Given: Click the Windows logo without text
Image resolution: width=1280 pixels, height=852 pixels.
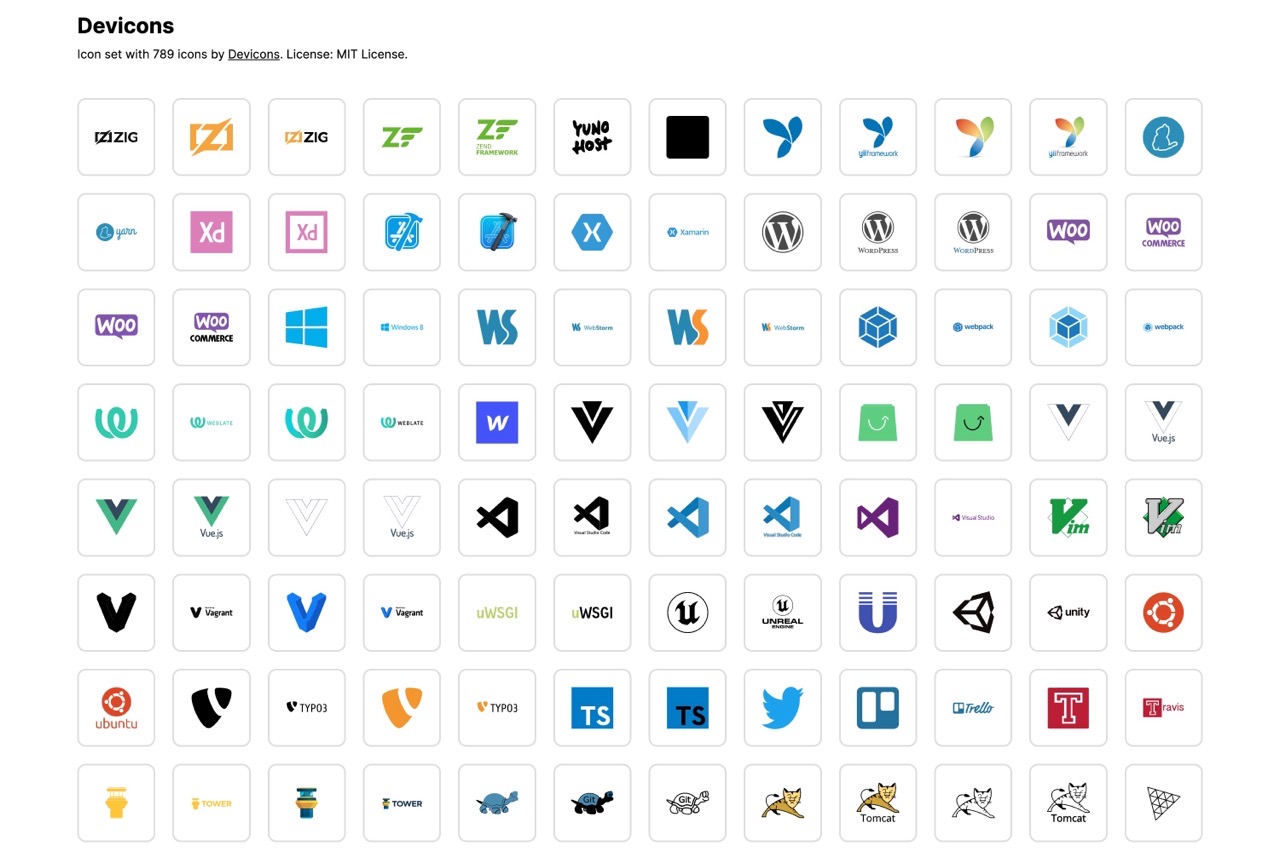Looking at the screenshot, I should coord(307,327).
